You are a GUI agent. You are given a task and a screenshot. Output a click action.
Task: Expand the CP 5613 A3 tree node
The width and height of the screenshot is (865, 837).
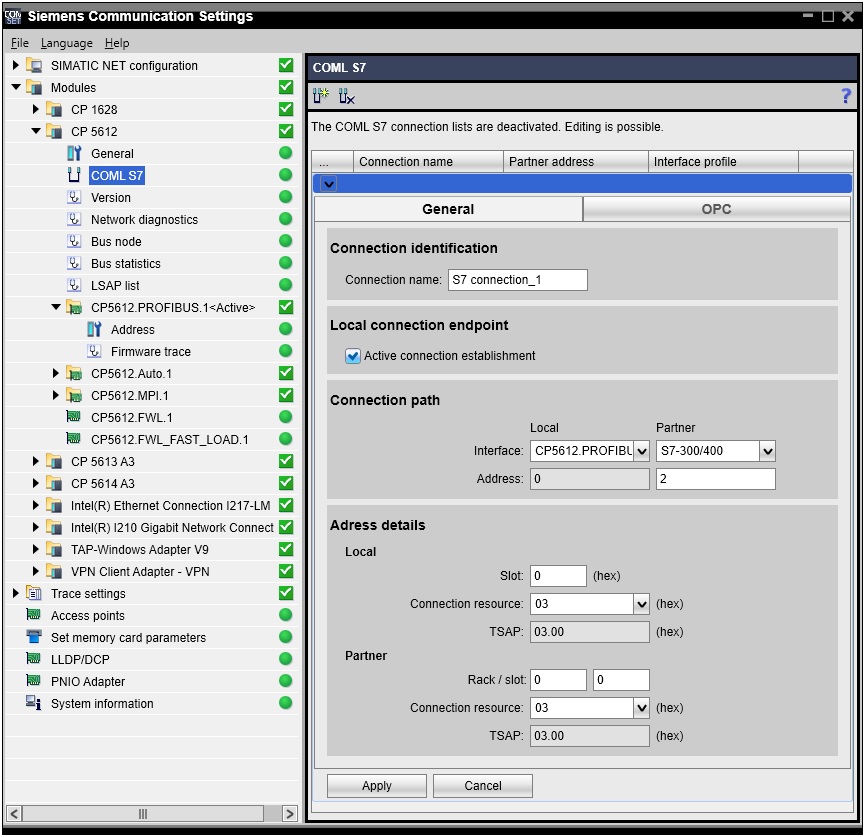click(x=36, y=462)
